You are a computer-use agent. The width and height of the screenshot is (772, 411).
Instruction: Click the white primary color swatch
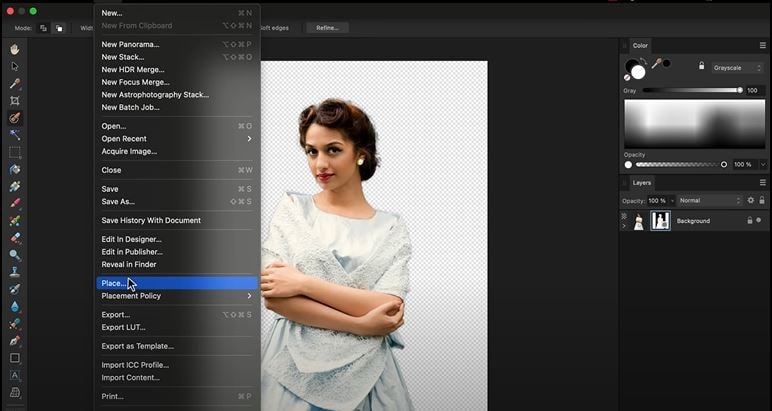(x=638, y=72)
